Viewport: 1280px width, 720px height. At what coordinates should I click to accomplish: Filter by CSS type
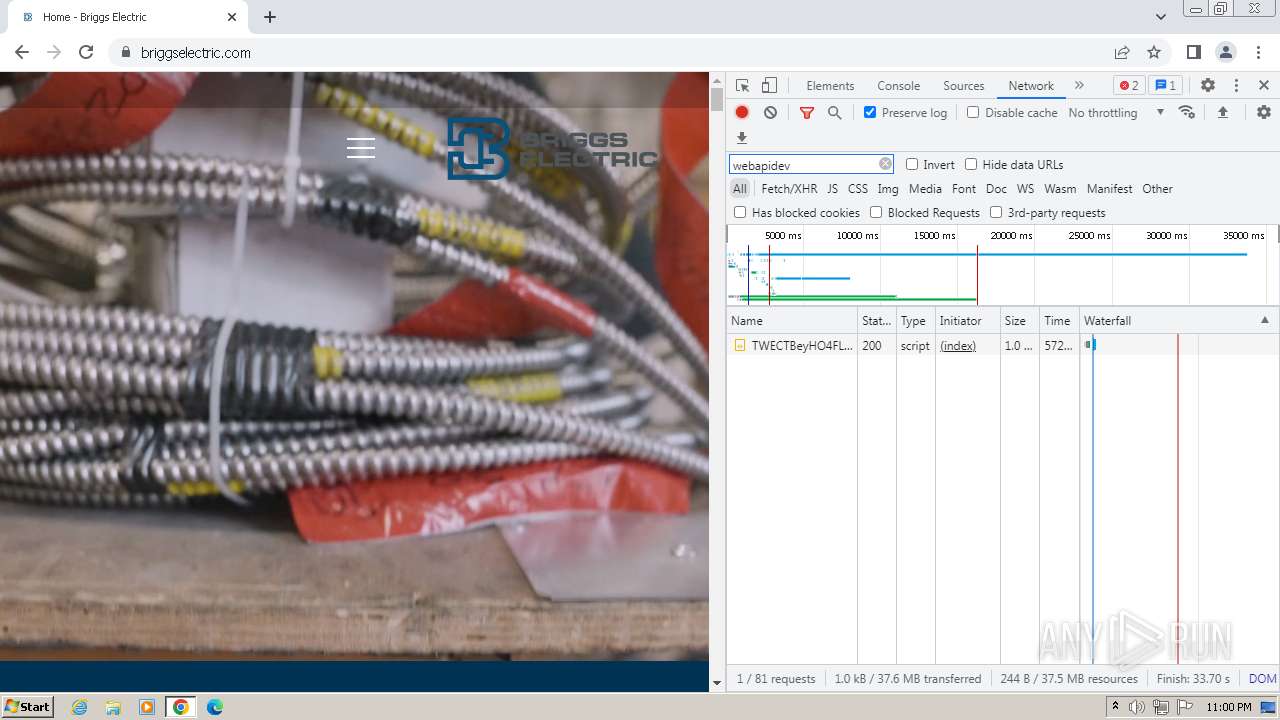pyautogui.click(x=858, y=189)
